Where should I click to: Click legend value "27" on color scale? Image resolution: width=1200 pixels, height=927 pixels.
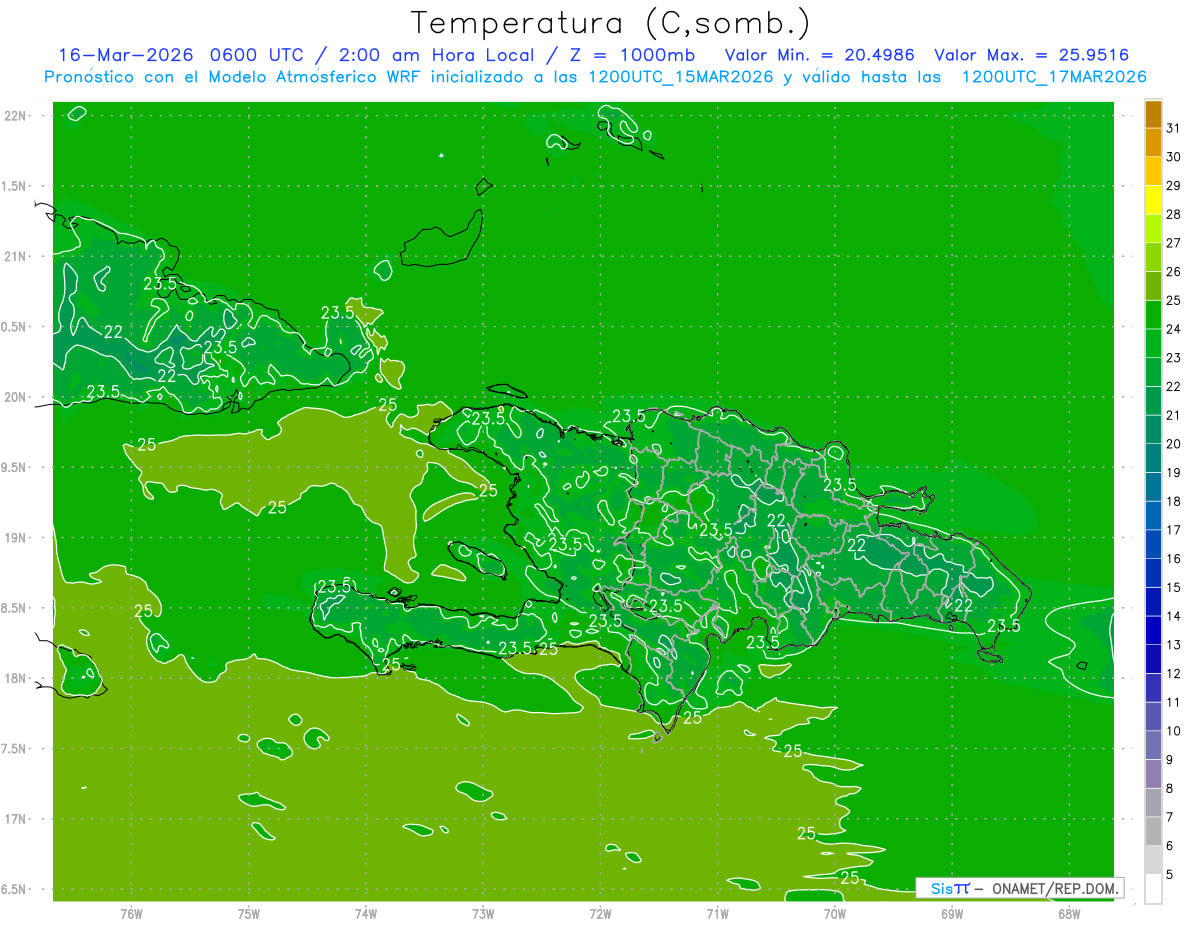coord(1174,243)
